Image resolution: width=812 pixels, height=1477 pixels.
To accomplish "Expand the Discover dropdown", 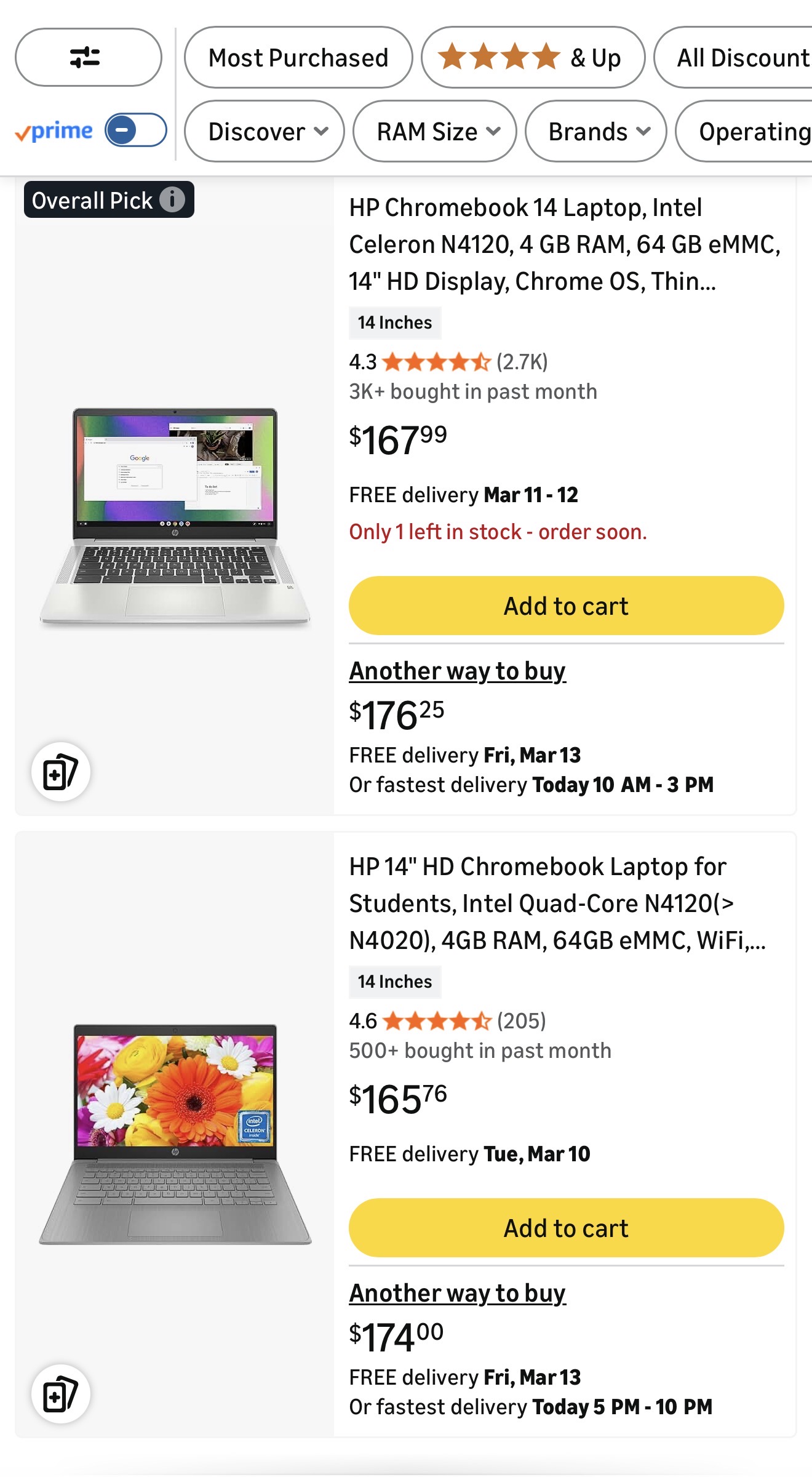I will click(x=265, y=132).
